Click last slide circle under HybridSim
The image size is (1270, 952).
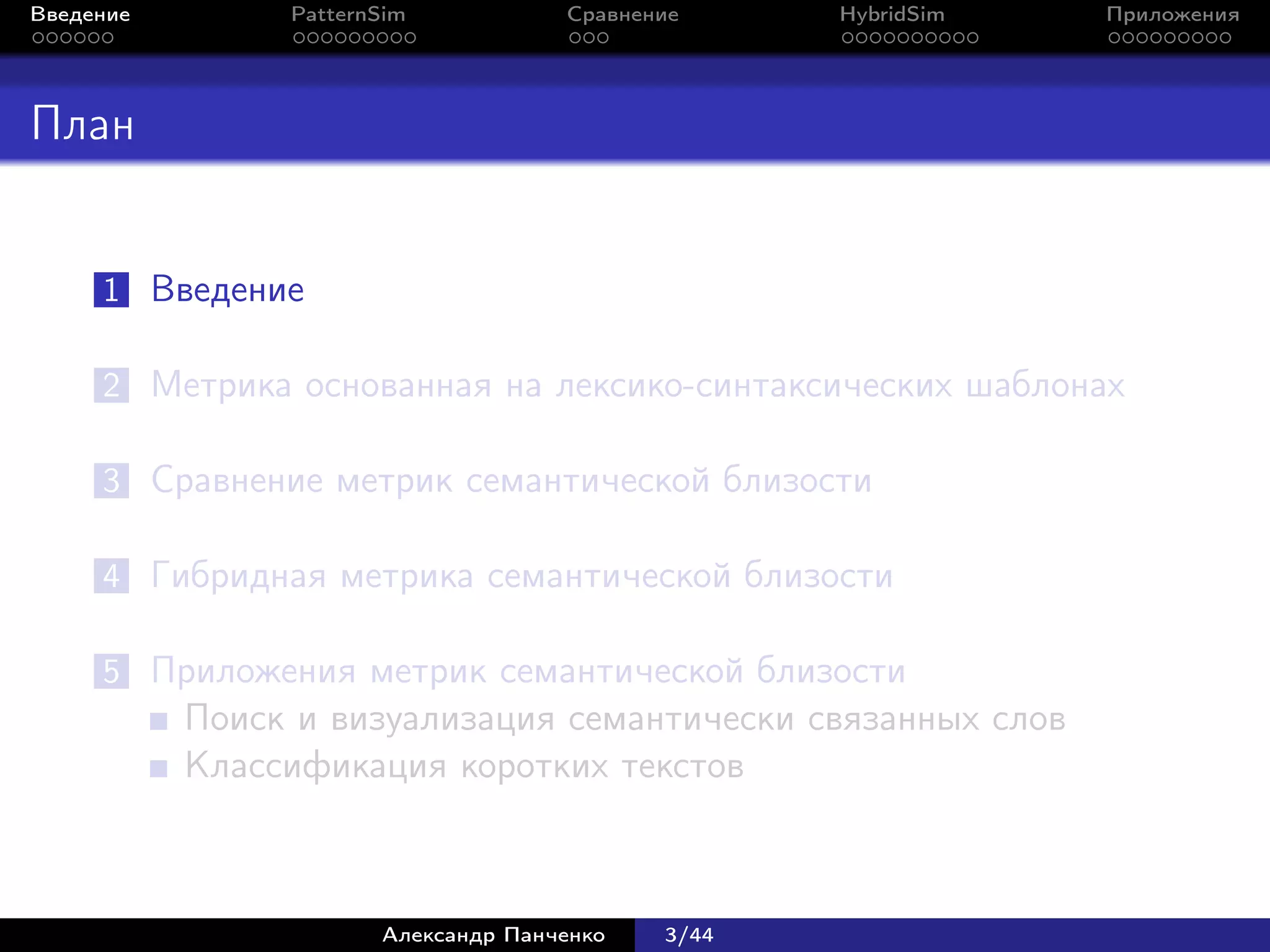coord(972,38)
